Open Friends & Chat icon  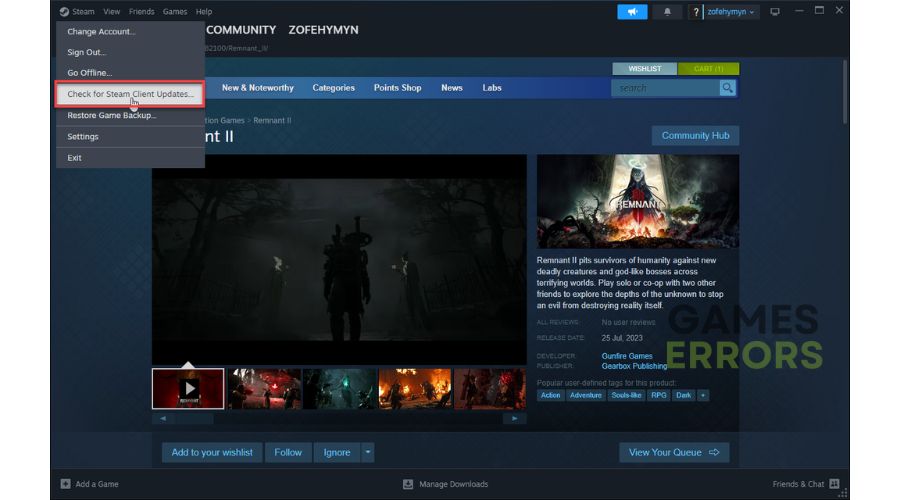pyautogui.click(x=834, y=484)
